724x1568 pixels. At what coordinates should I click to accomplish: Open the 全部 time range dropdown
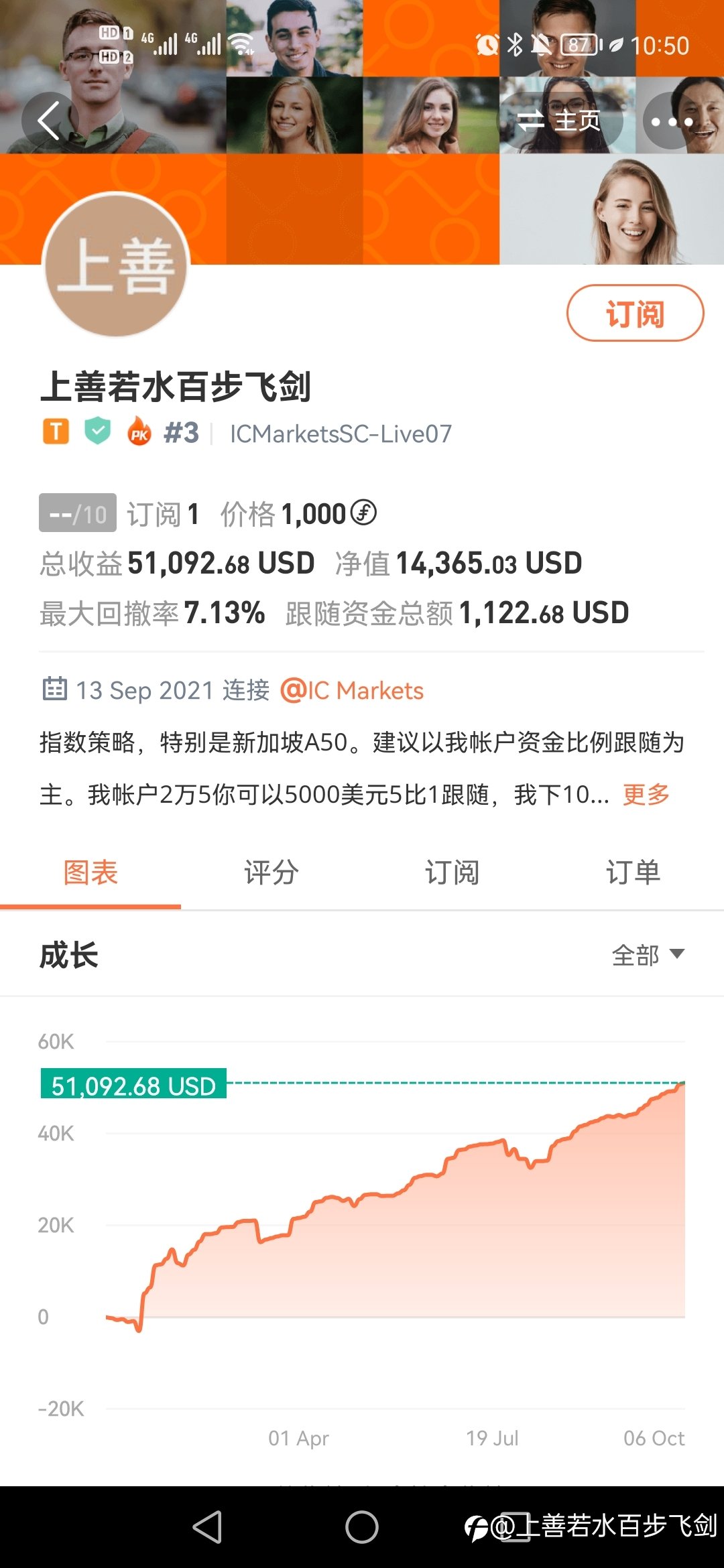coord(648,955)
